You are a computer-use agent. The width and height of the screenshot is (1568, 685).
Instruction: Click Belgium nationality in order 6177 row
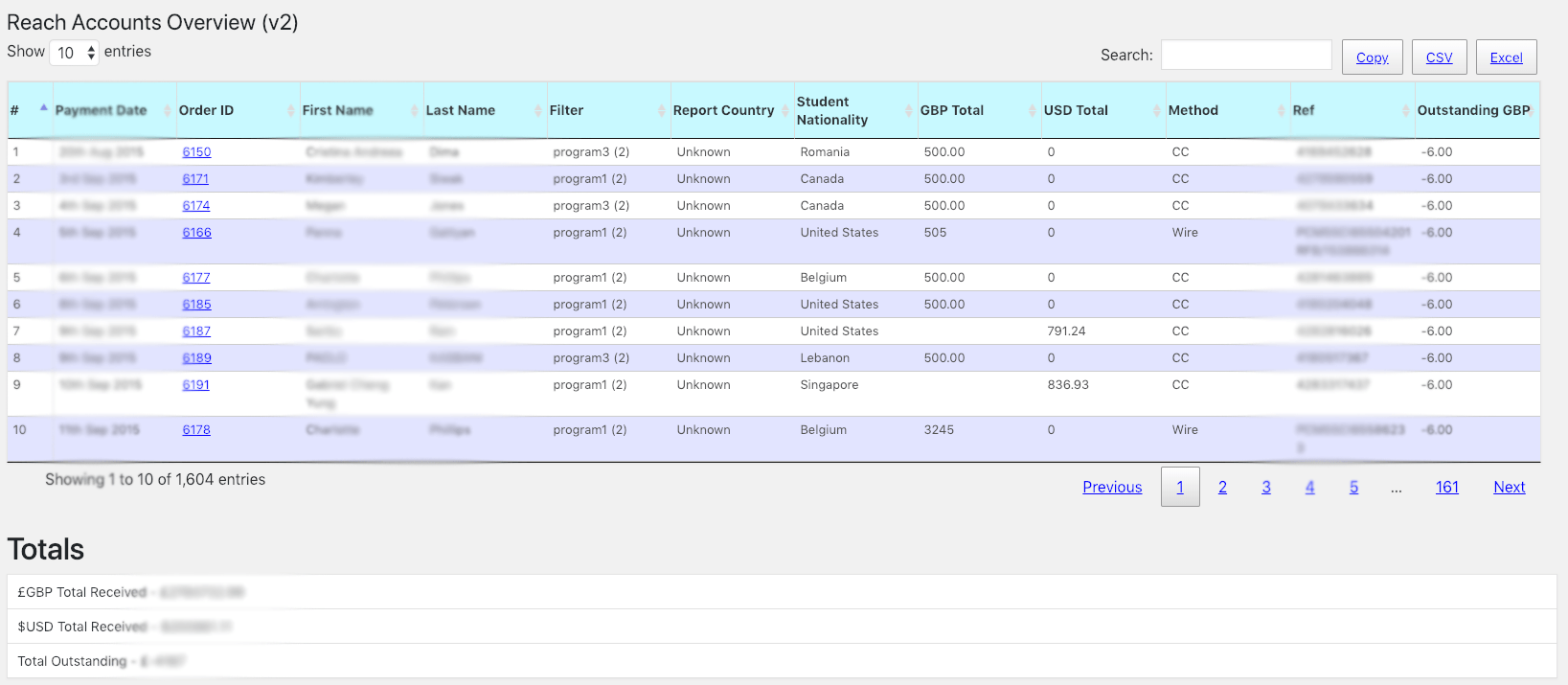(x=824, y=277)
